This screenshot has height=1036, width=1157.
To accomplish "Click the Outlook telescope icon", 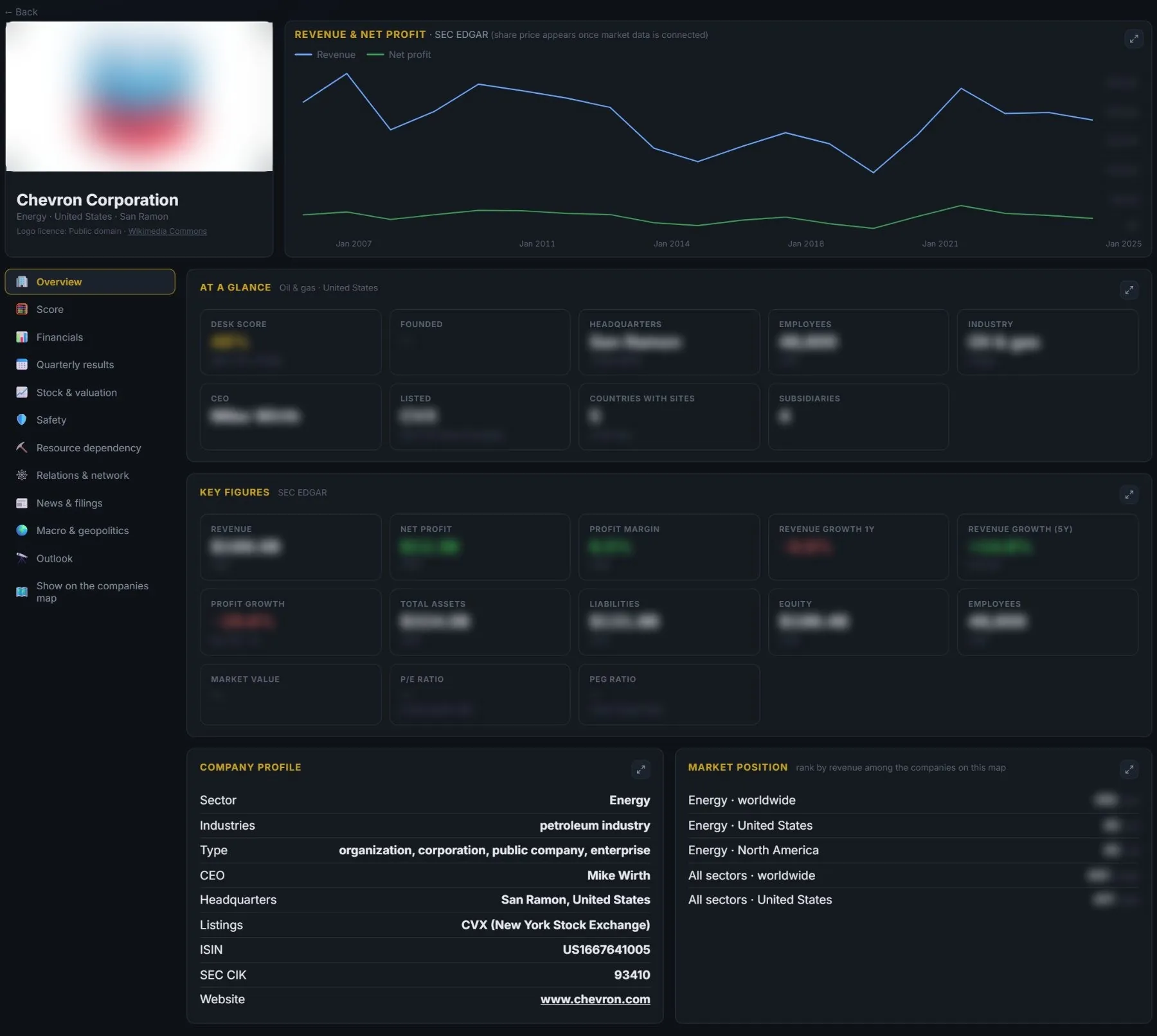I will [x=22, y=558].
